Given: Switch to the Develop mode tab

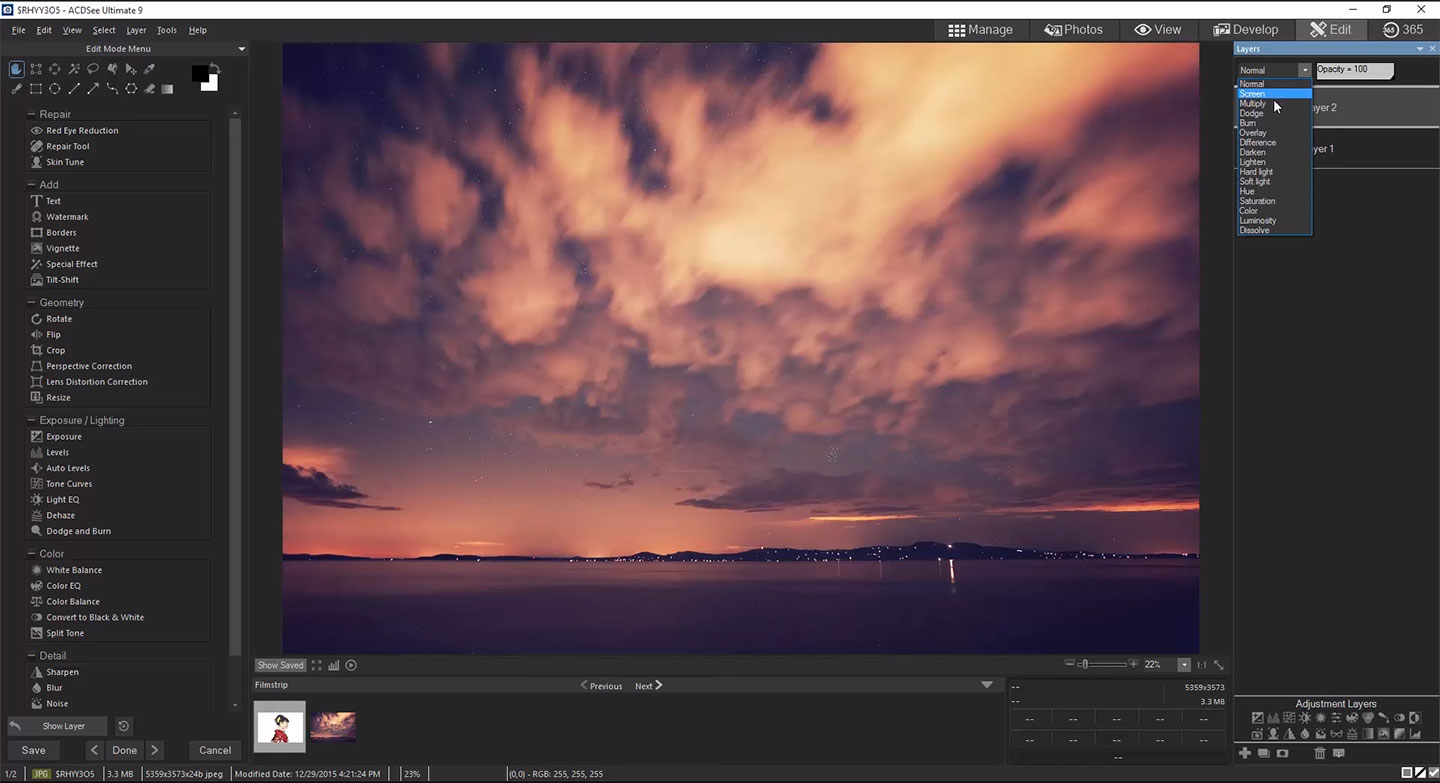Looking at the screenshot, I should [x=1246, y=30].
